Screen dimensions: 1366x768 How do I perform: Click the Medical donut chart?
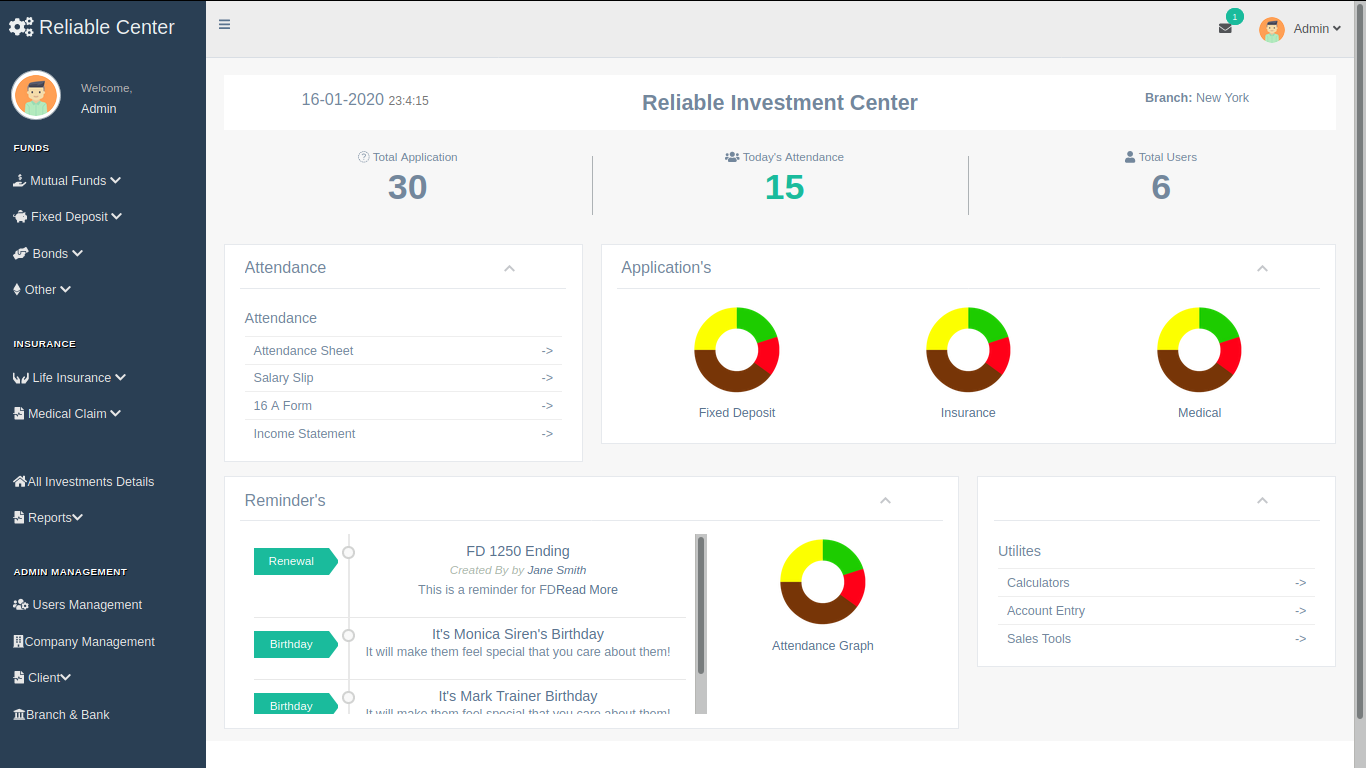point(1199,350)
